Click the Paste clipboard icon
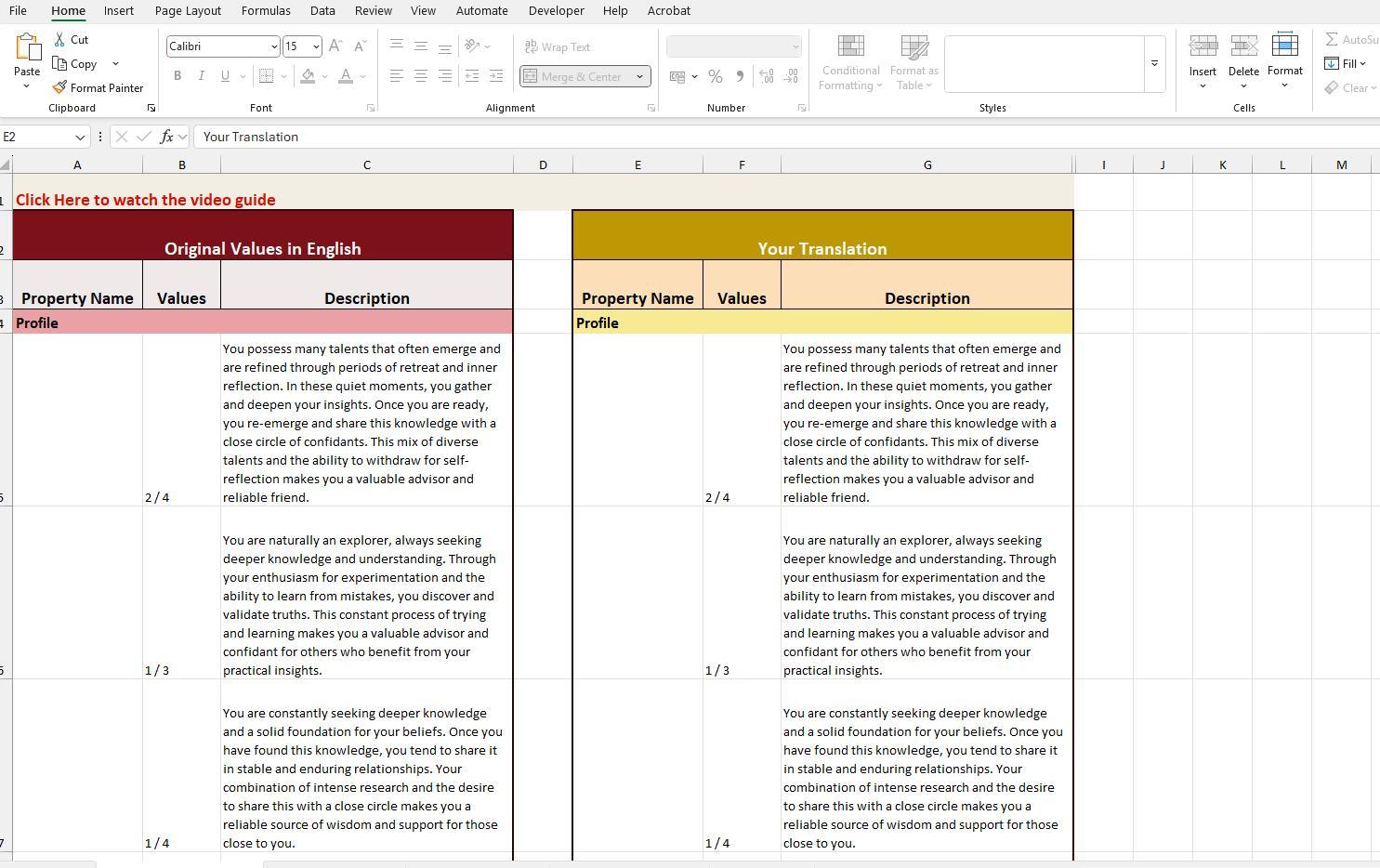This screenshot has width=1380, height=868. tap(27, 48)
